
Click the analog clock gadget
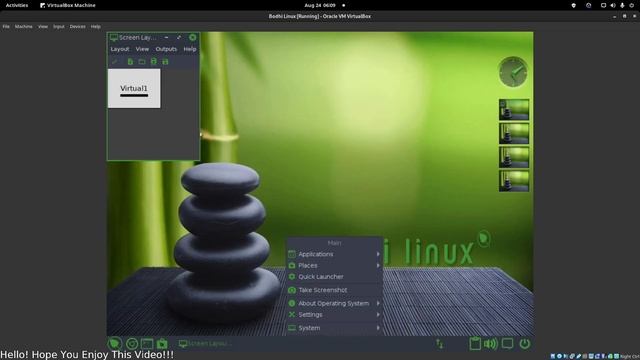[513, 72]
